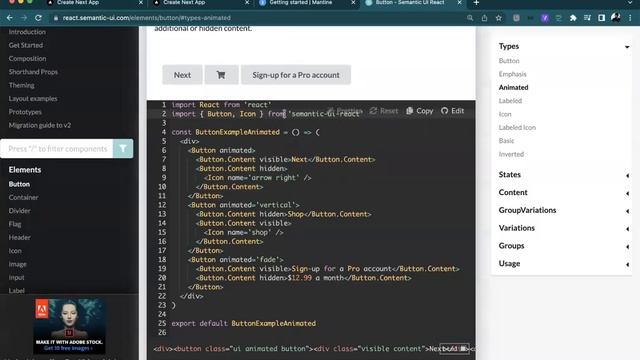Image resolution: width=640 pixels, height=360 pixels.
Task: Close the Getting started Mantine tab
Action: coord(353,3)
